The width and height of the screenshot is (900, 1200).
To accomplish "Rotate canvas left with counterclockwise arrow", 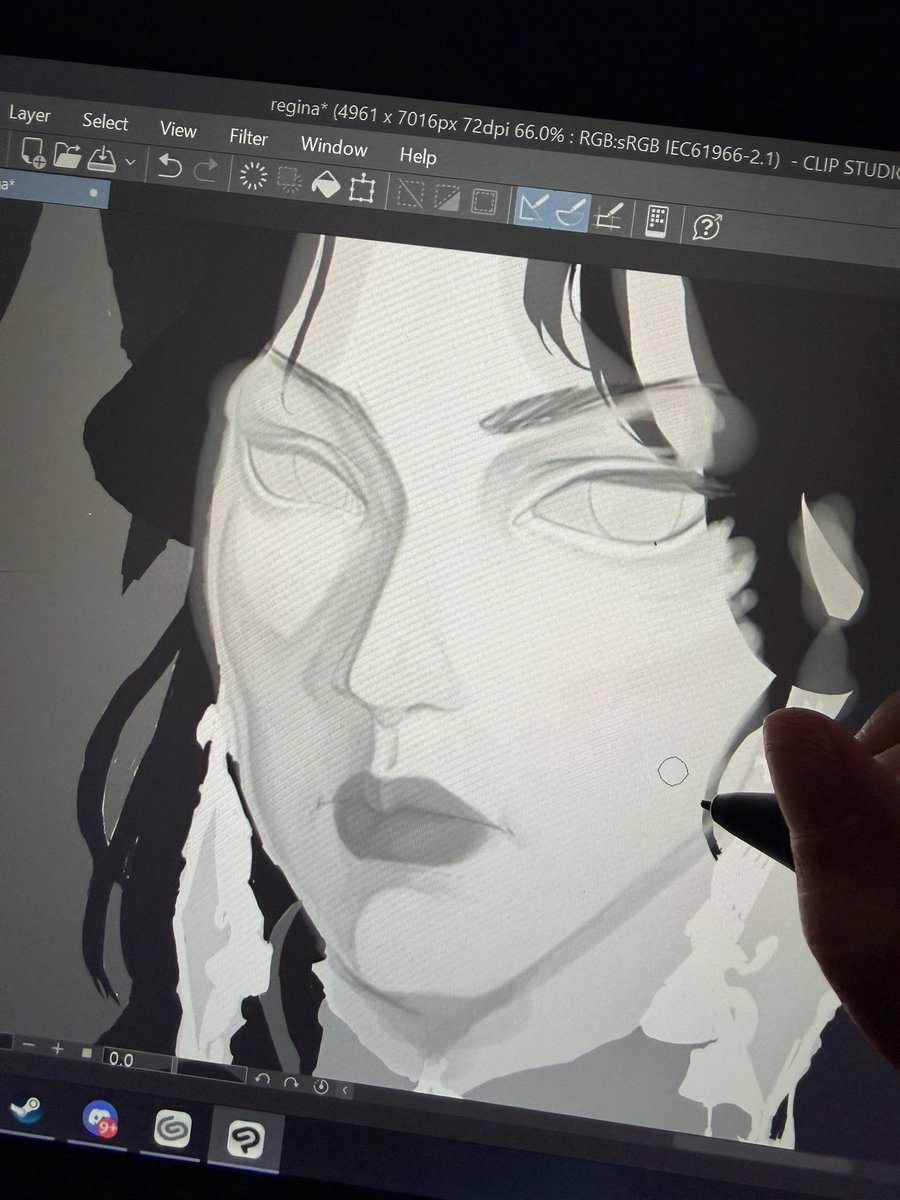I will (x=263, y=1079).
